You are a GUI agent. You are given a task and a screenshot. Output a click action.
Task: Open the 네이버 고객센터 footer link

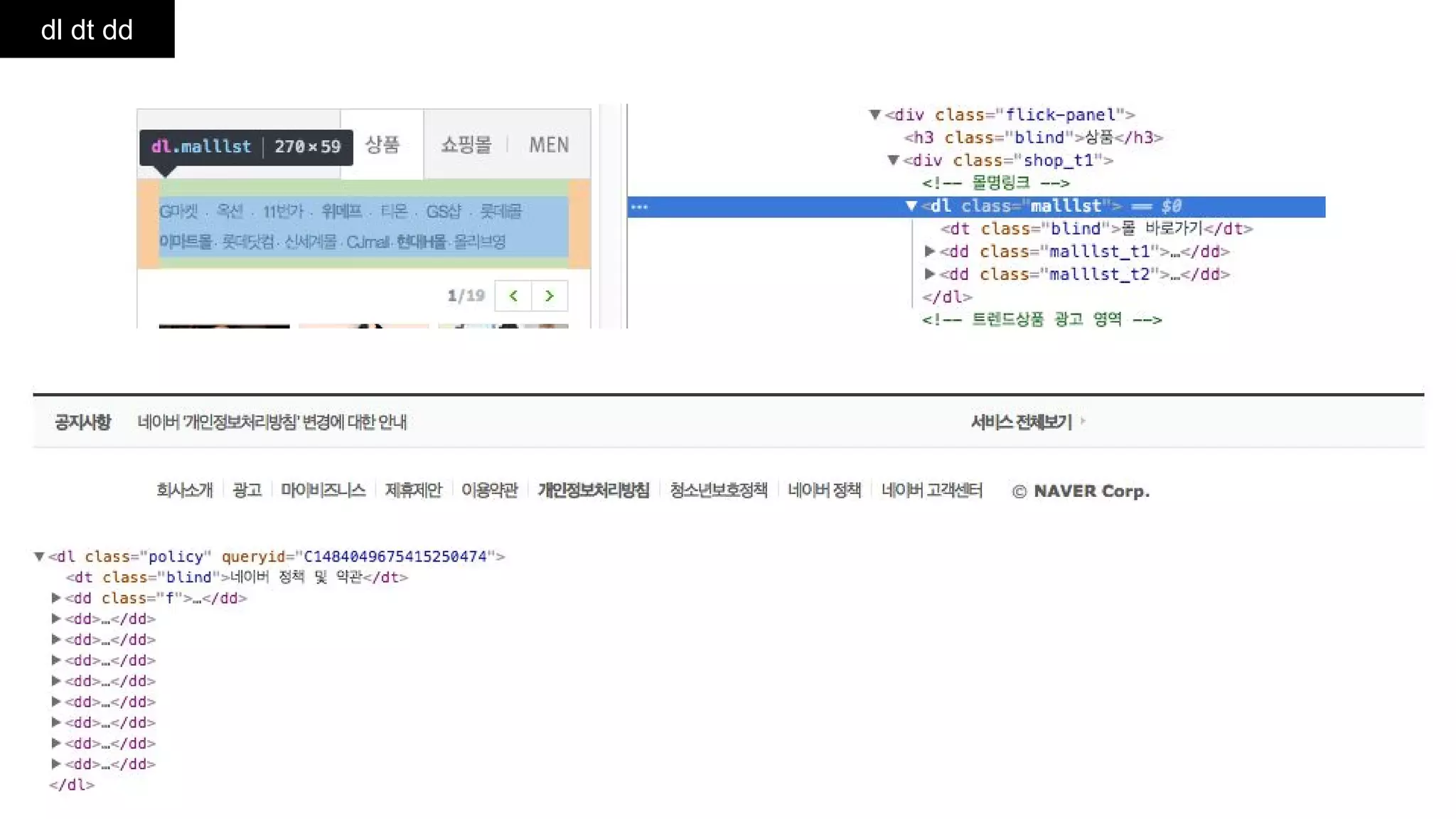tap(932, 491)
